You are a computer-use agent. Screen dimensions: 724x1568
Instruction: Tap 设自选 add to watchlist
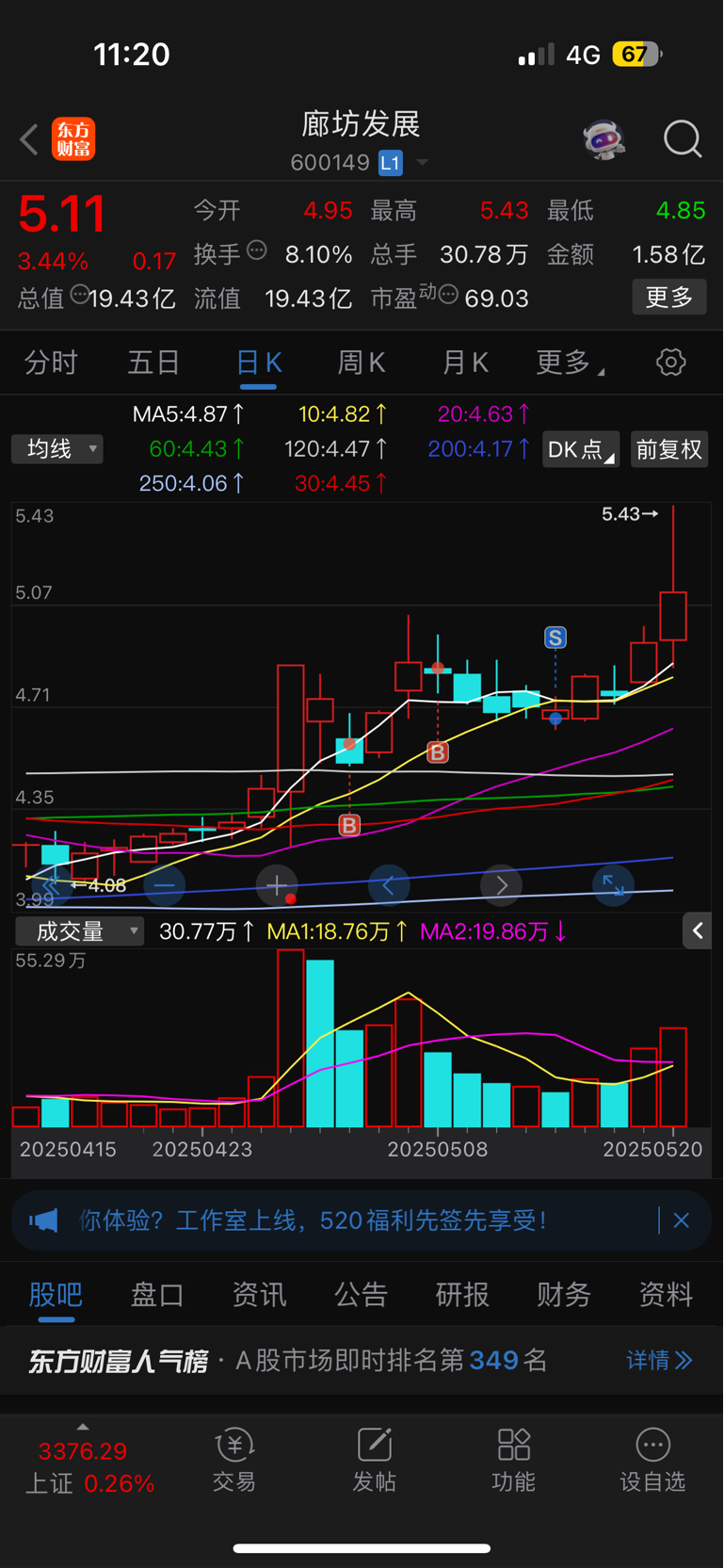pos(652,1459)
